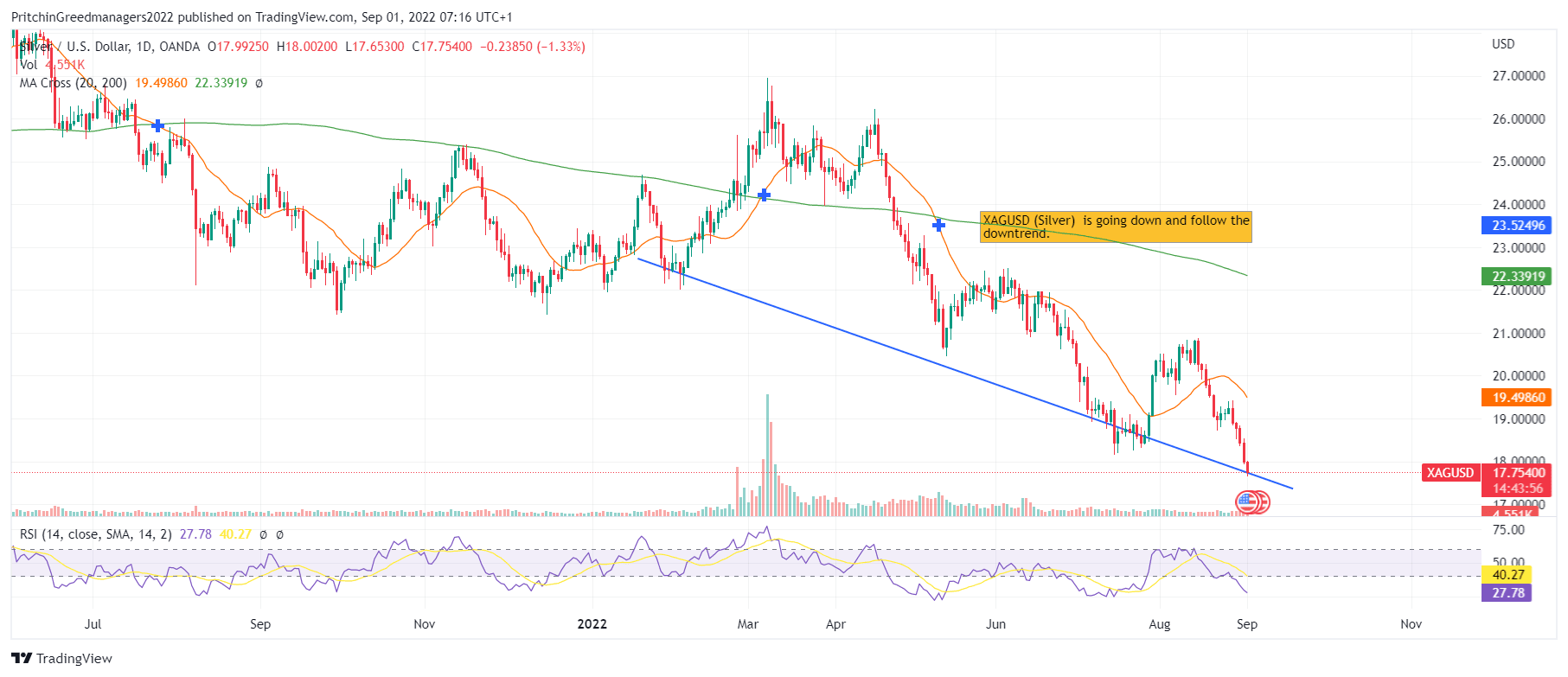
Task: Click the blue MA cross marker near August 2021
Action: (x=157, y=126)
